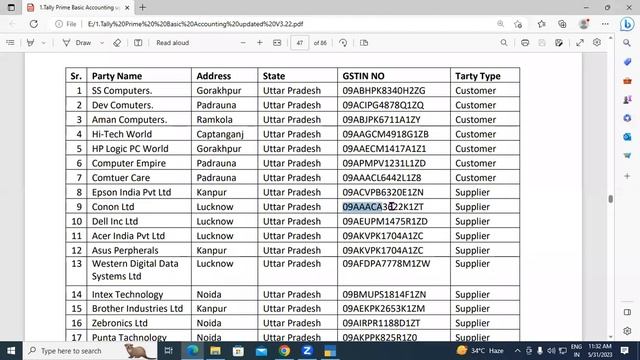Open File Explorer from the taskbar

[216, 351]
